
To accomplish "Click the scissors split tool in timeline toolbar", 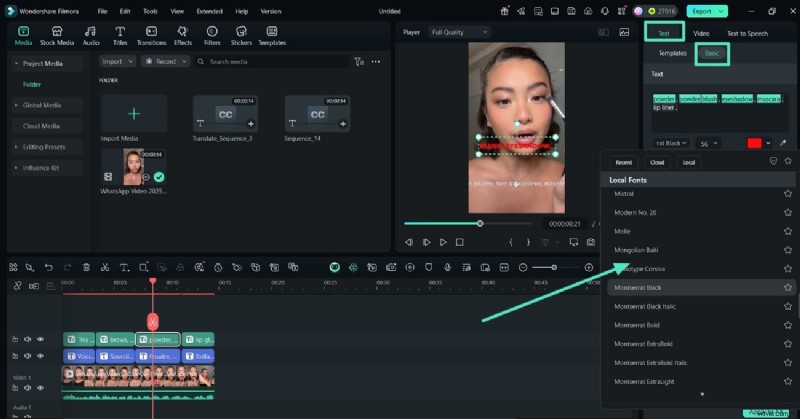I will (105, 267).
